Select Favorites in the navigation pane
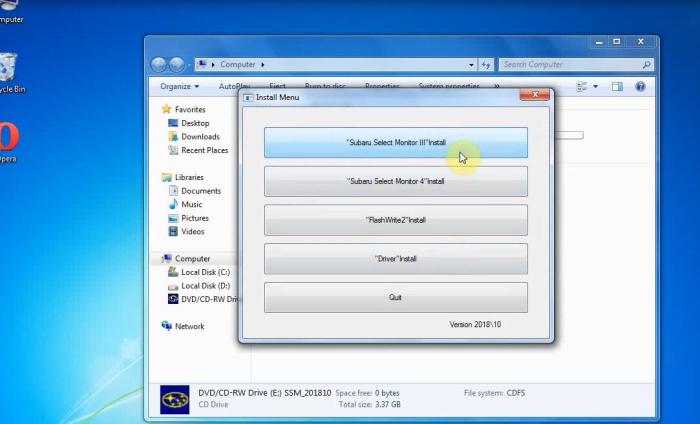This screenshot has width=700, height=424. pyautogui.click(x=190, y=109)
